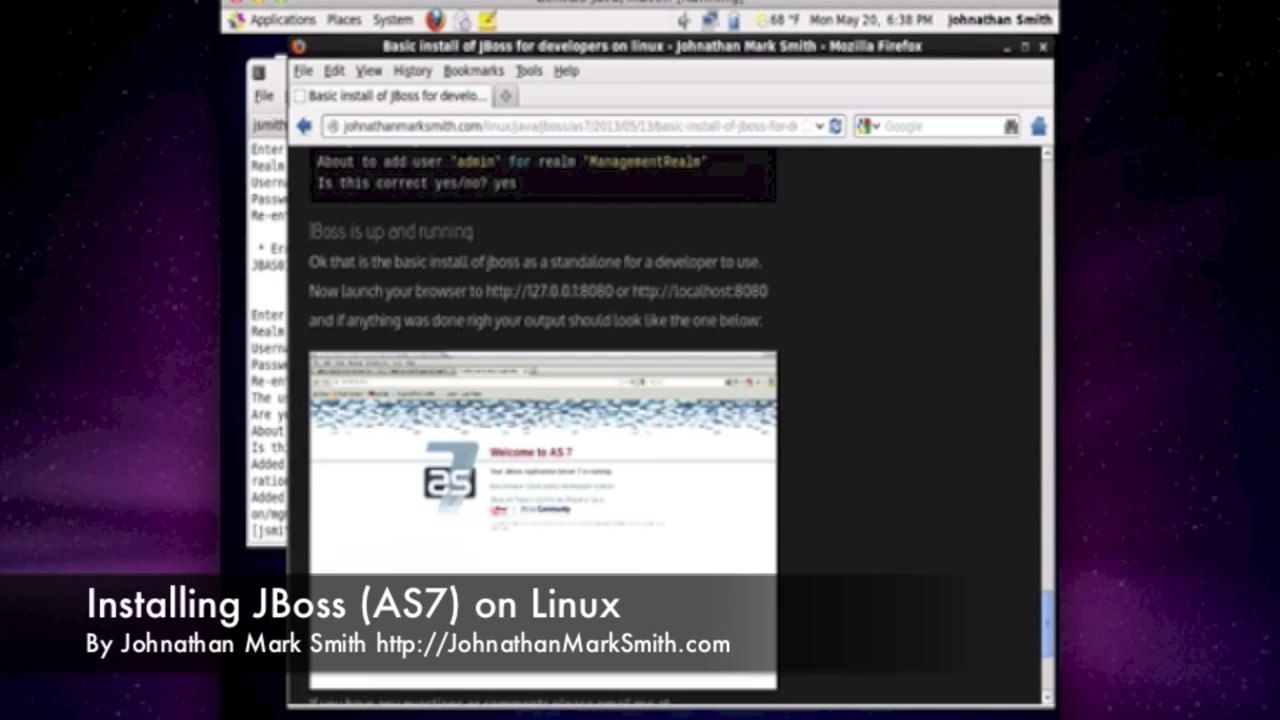Click the 68 °F weather indicator
The image size is (1280, 720).
point(777,20)
